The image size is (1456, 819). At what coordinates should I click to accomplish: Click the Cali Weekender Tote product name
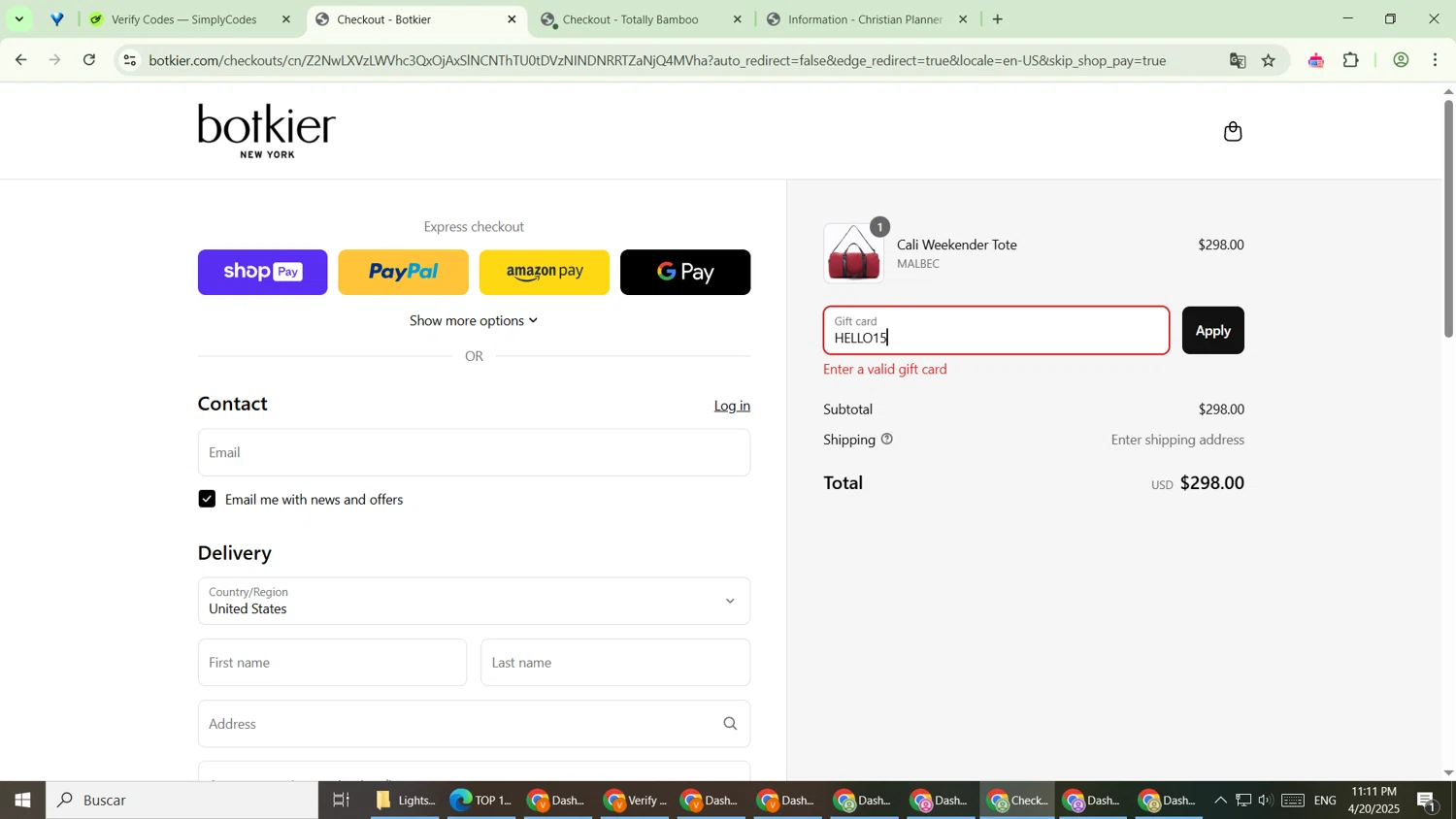[957, 246]
